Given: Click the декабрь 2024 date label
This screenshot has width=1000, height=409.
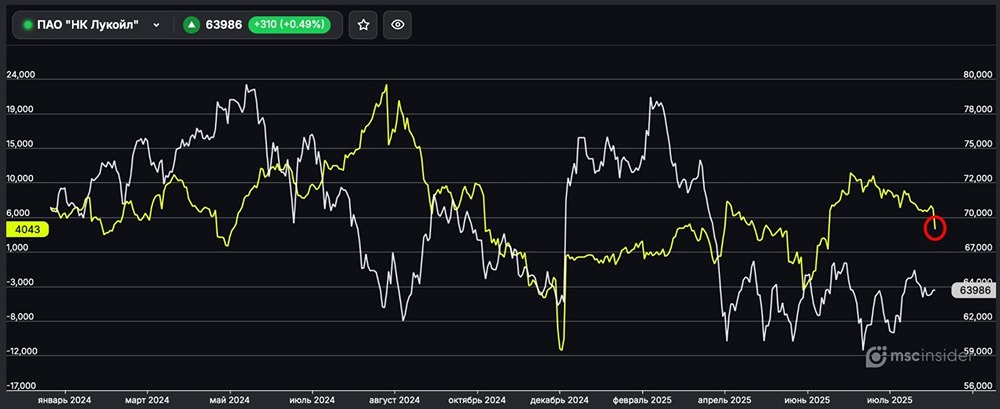Looking at the screenshot, I should click(x=560, y=398).
